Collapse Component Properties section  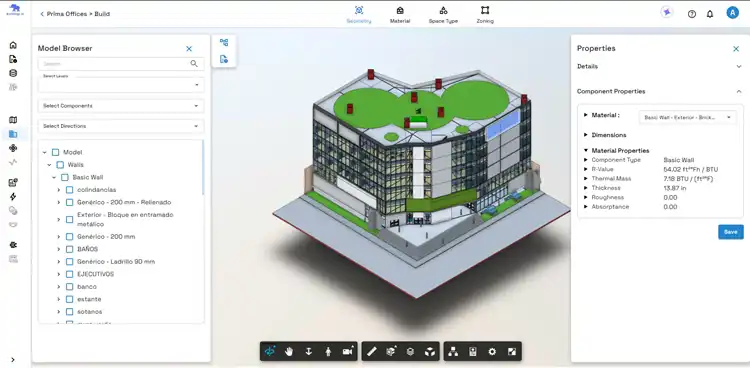click(x=739, y=91)
